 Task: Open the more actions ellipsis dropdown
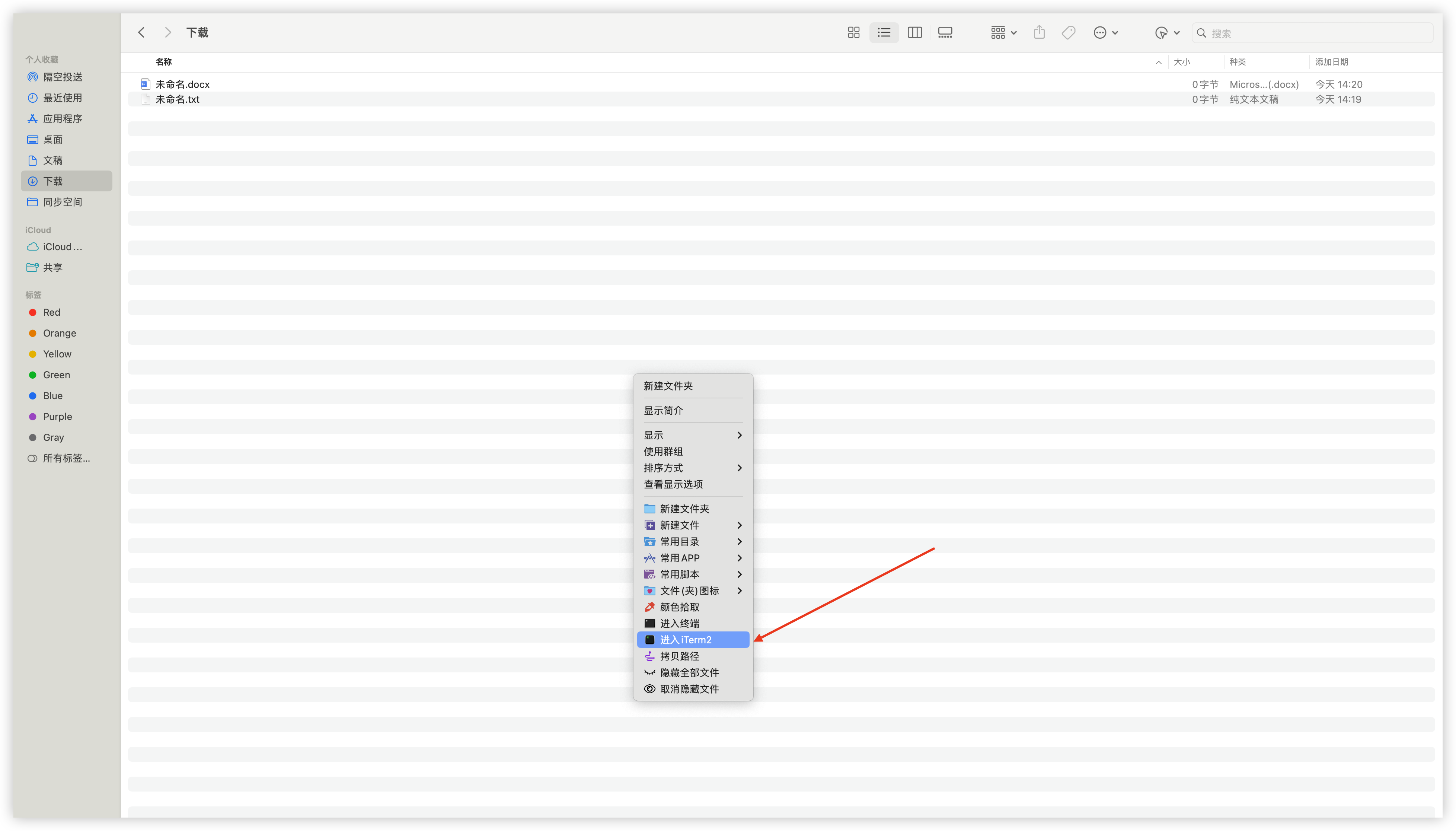point(1105,32)
